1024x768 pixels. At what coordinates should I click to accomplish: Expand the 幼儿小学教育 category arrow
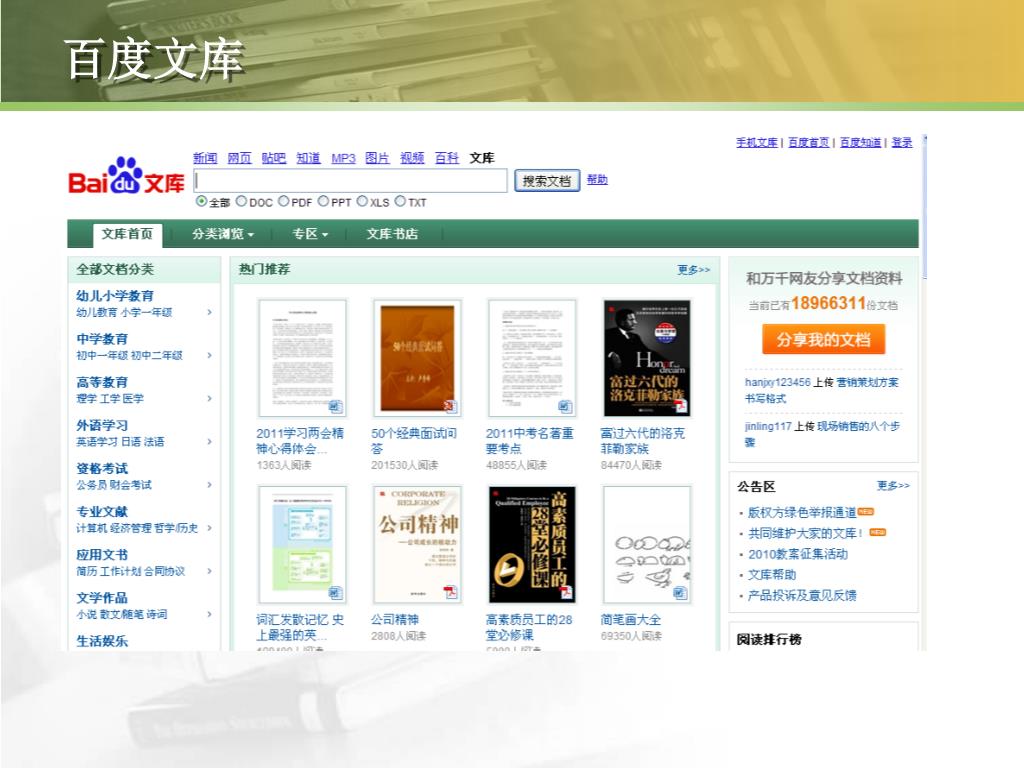[x=210, y=312]
